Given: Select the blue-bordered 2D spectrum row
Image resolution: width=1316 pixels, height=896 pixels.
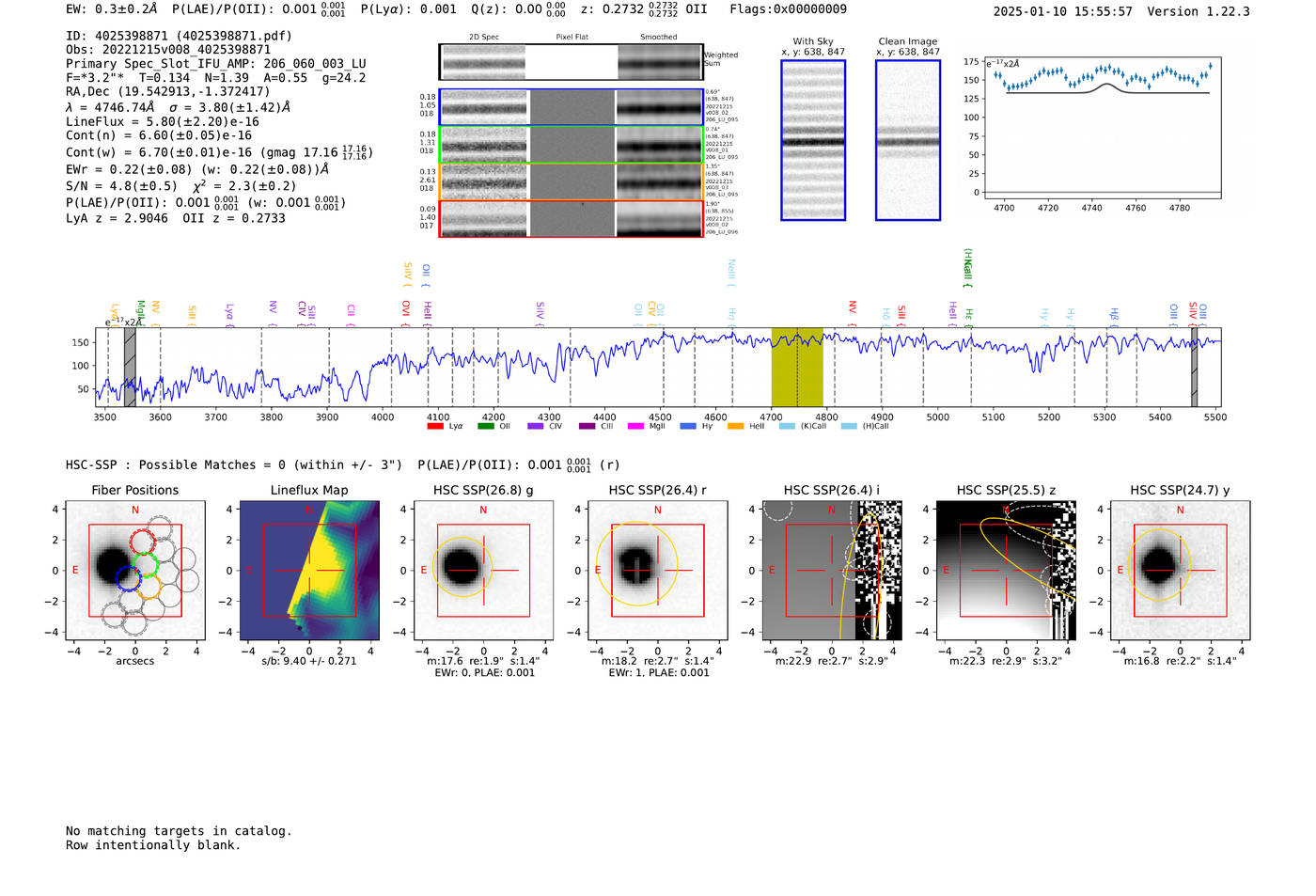Looking at the screenshot, I should tap(572, 107).
